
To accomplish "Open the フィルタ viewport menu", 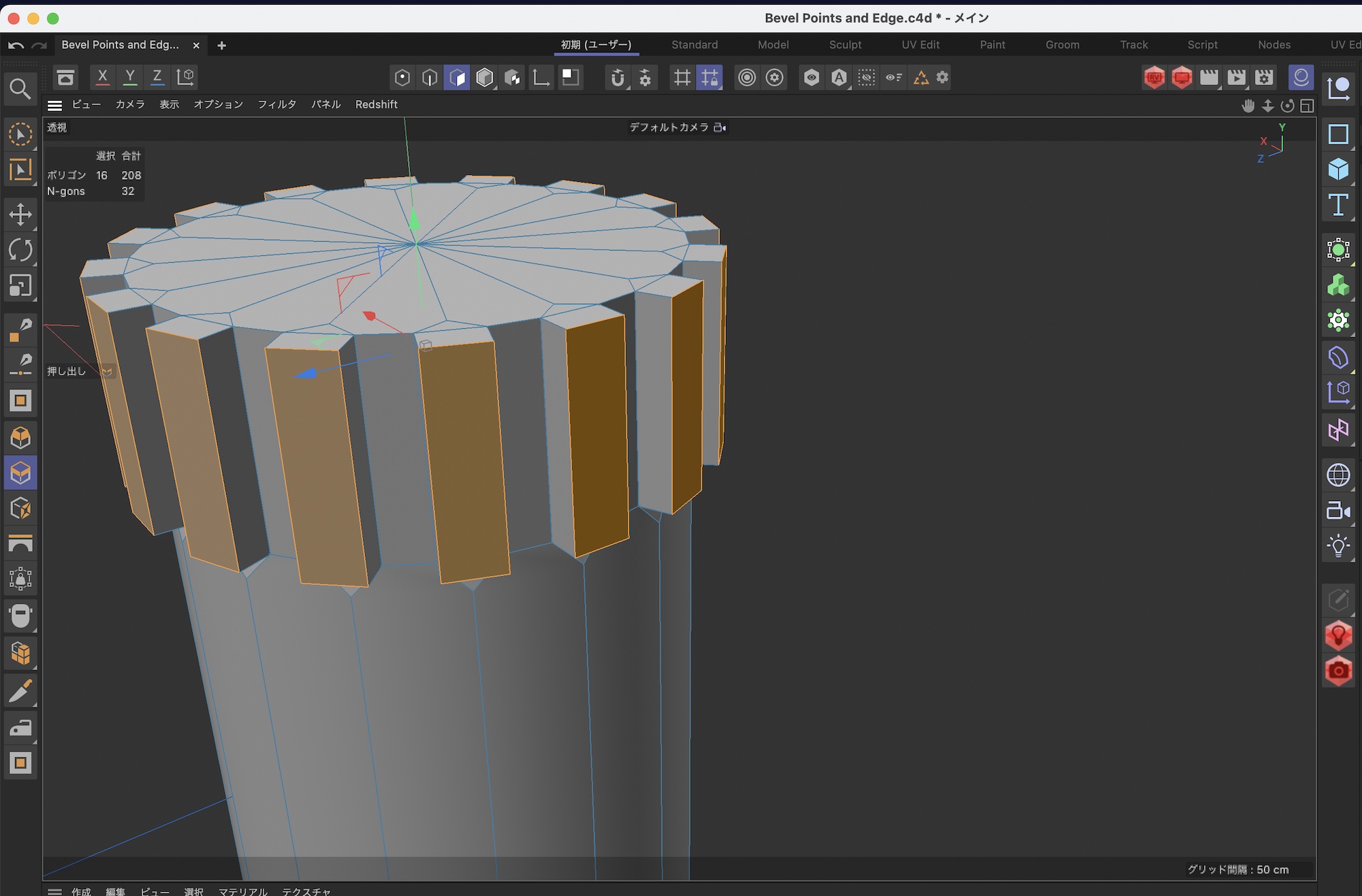I will [x=276, y=105].
